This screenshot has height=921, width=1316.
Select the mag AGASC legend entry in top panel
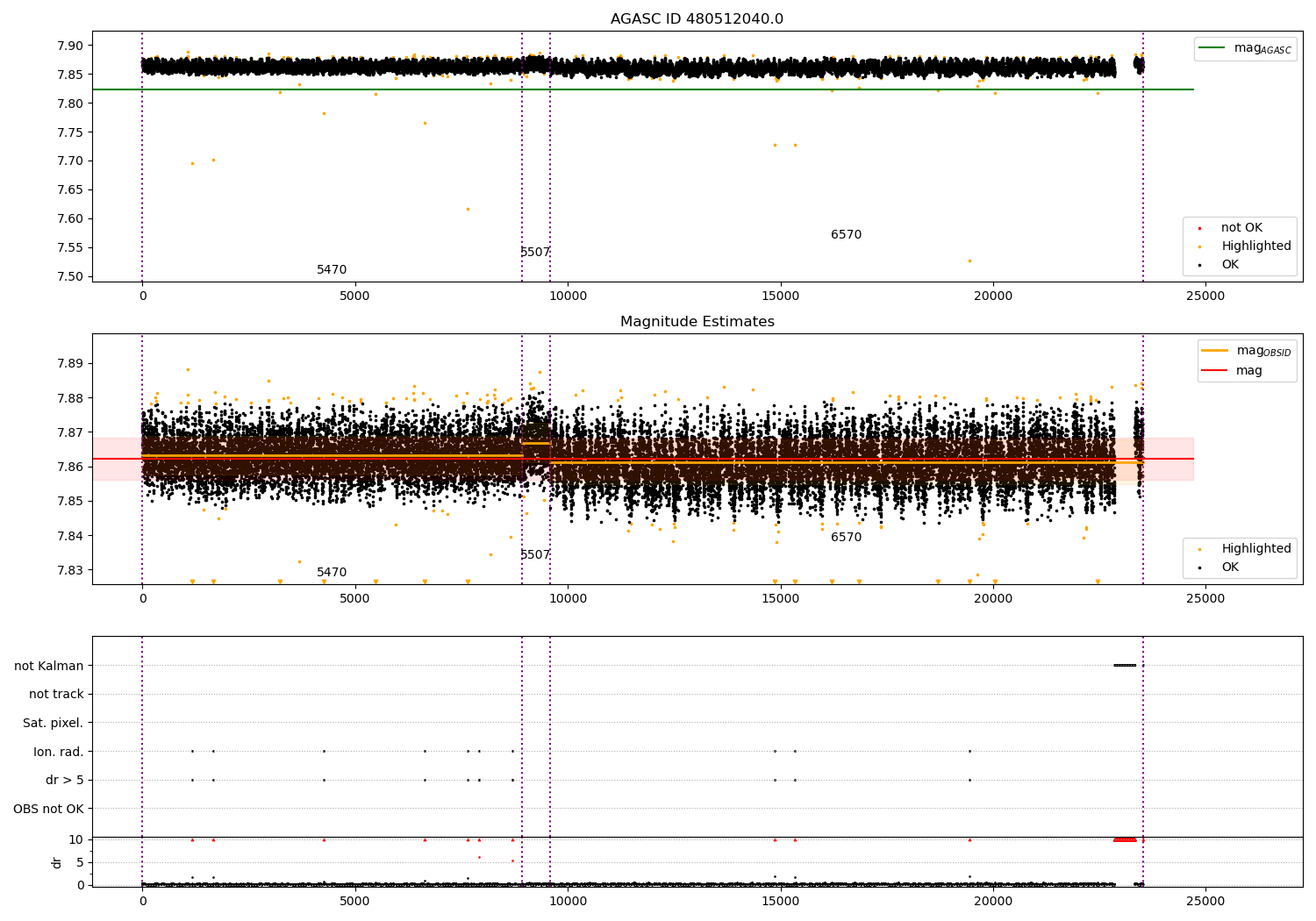1245,48
